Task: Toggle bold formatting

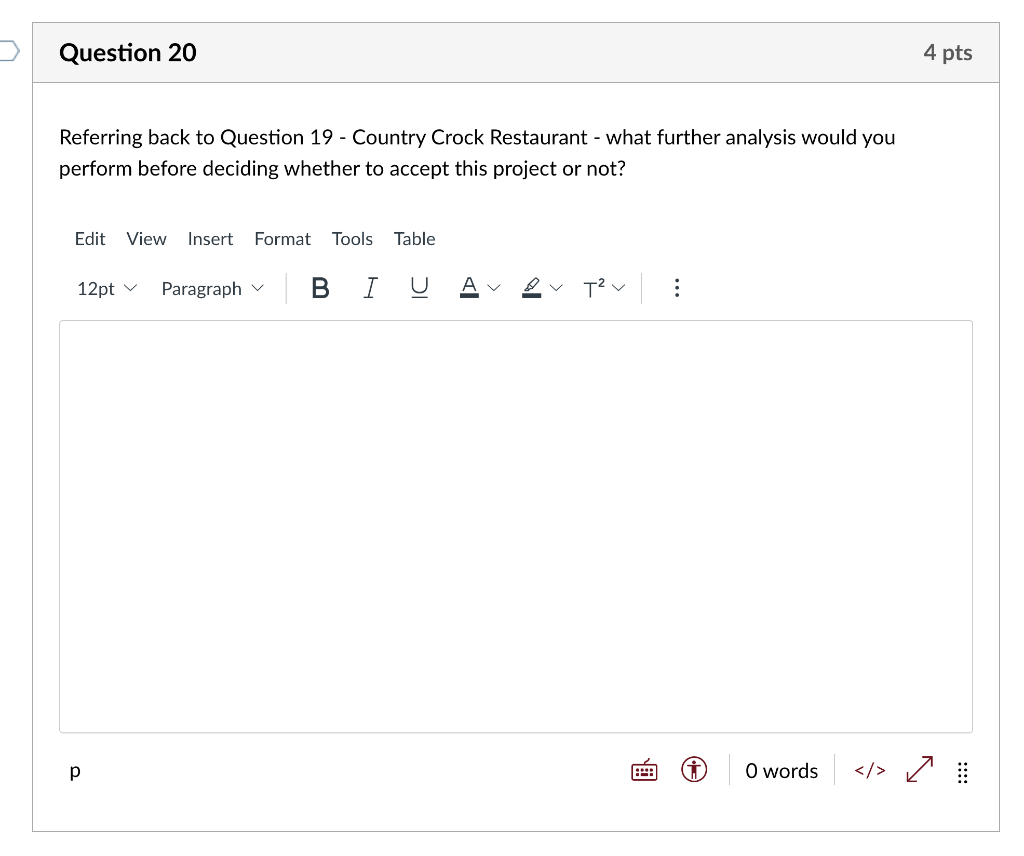Action: 320,288
